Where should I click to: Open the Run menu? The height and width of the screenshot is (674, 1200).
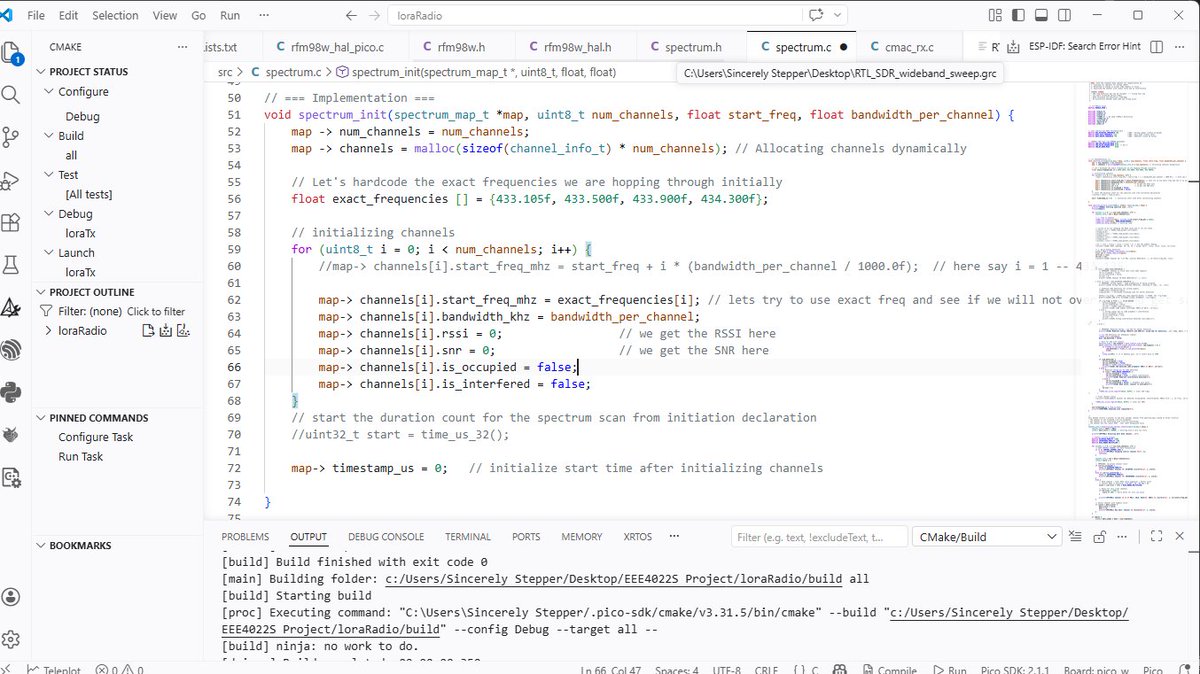tap(230, 16)
